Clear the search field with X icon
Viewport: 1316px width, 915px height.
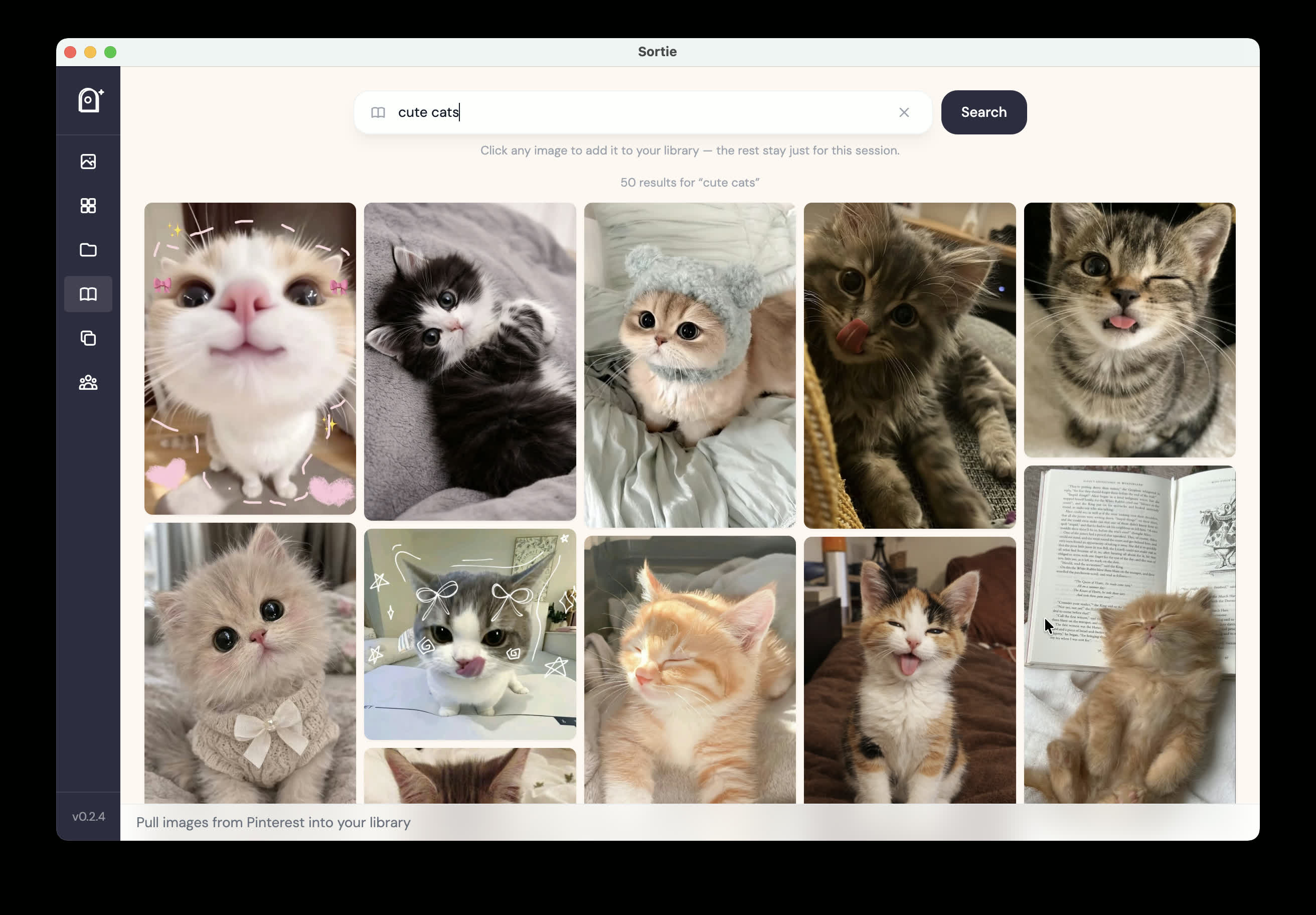[904, 112]
